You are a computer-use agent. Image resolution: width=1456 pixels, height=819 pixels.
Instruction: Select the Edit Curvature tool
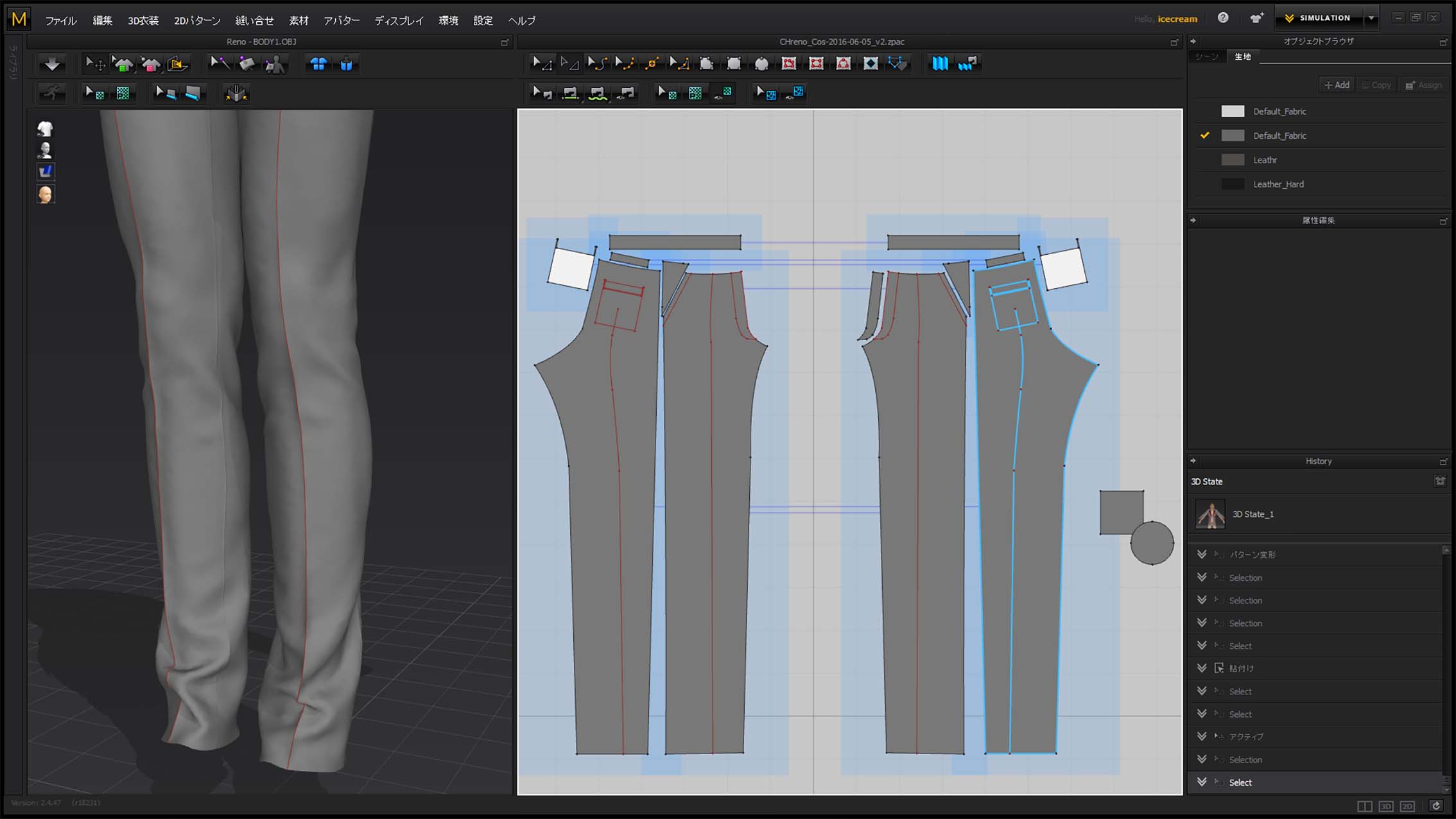[597, 63]
